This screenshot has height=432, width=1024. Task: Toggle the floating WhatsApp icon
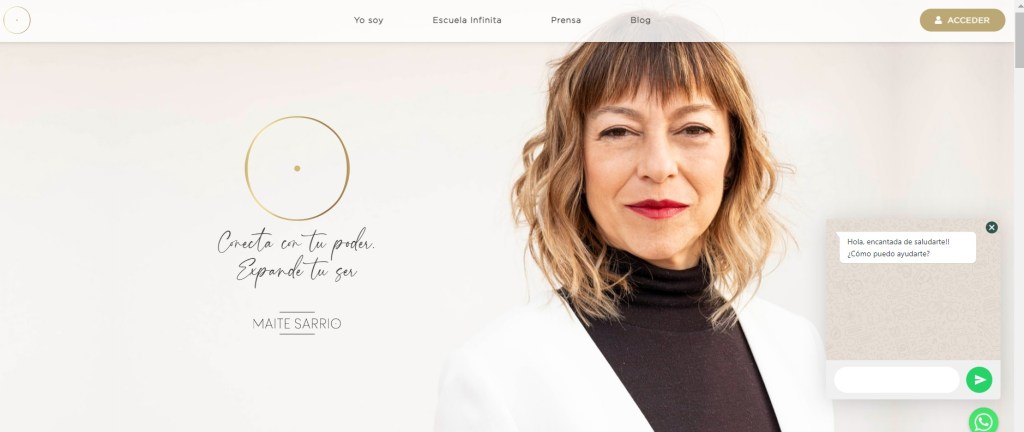coord(984,421)
